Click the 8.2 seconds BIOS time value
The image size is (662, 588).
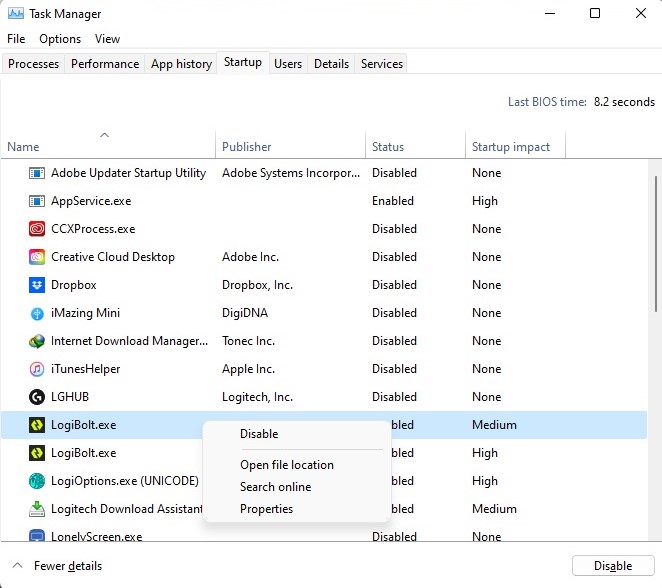click(x=624, y=102)
